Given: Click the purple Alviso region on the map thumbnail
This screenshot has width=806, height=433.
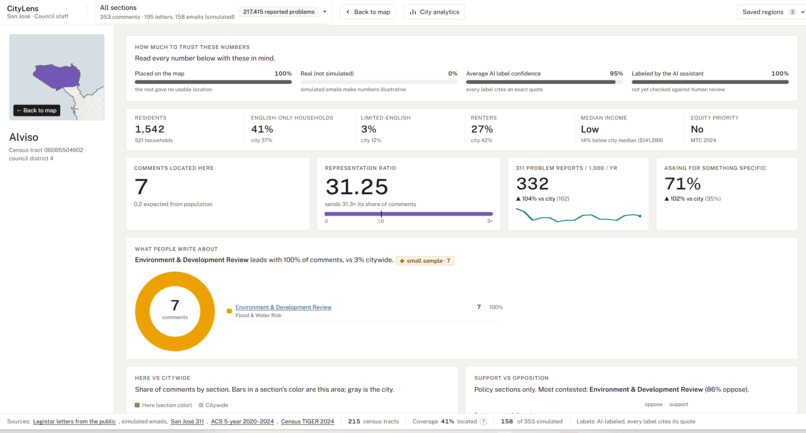Looking at the screenshot, I should 57,76.
